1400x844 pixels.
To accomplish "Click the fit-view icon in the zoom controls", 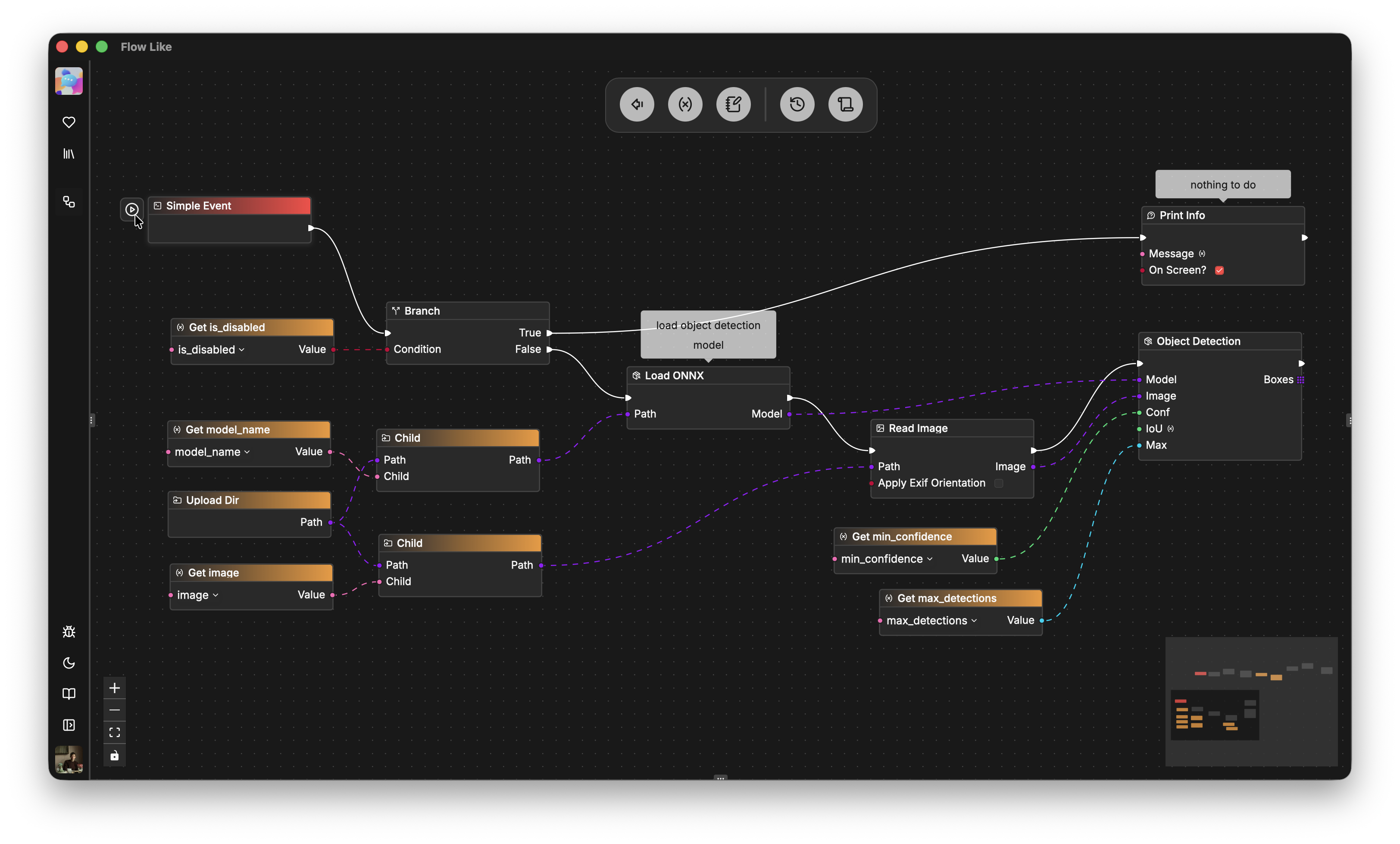I will click(x=114, y=732).
